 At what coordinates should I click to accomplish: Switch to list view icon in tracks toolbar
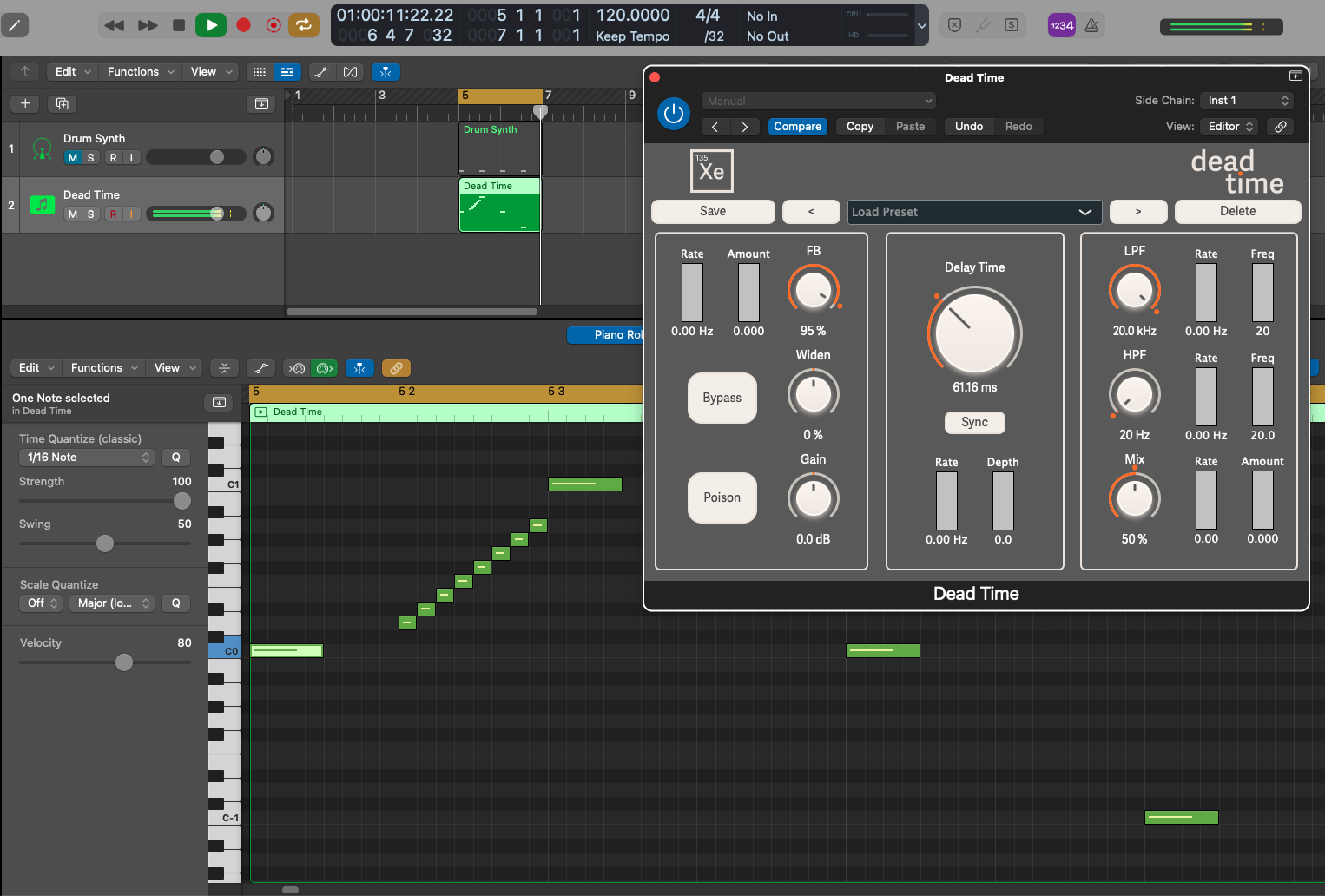coord(287,72)
